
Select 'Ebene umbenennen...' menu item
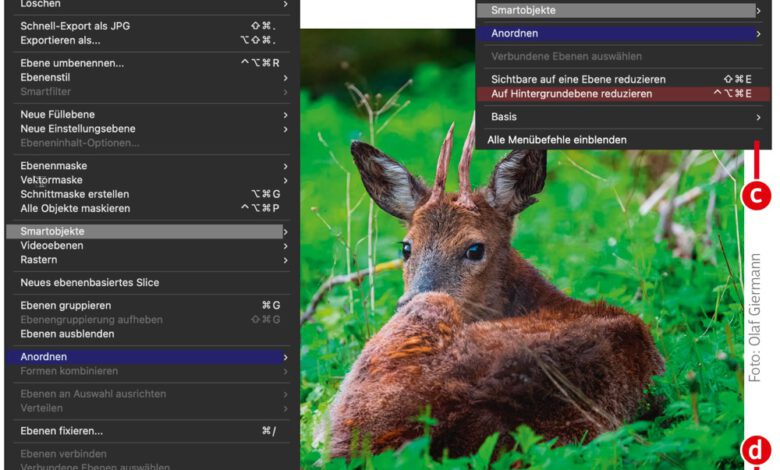click(72, 63)
